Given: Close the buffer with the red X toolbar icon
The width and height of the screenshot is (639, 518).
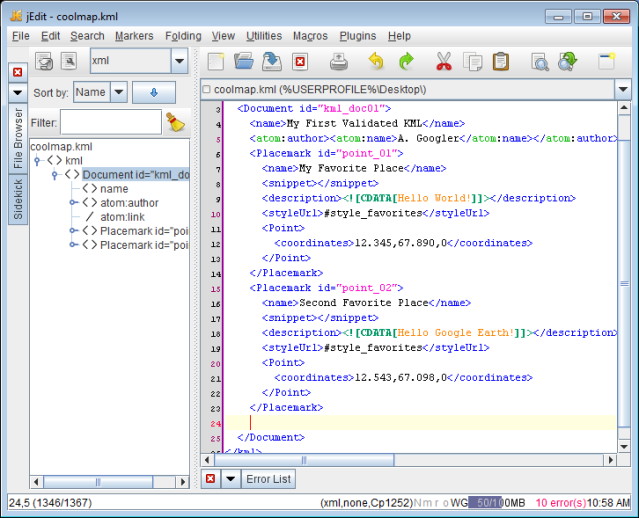Looking at the screenshot, I should [x=300, y=62].
